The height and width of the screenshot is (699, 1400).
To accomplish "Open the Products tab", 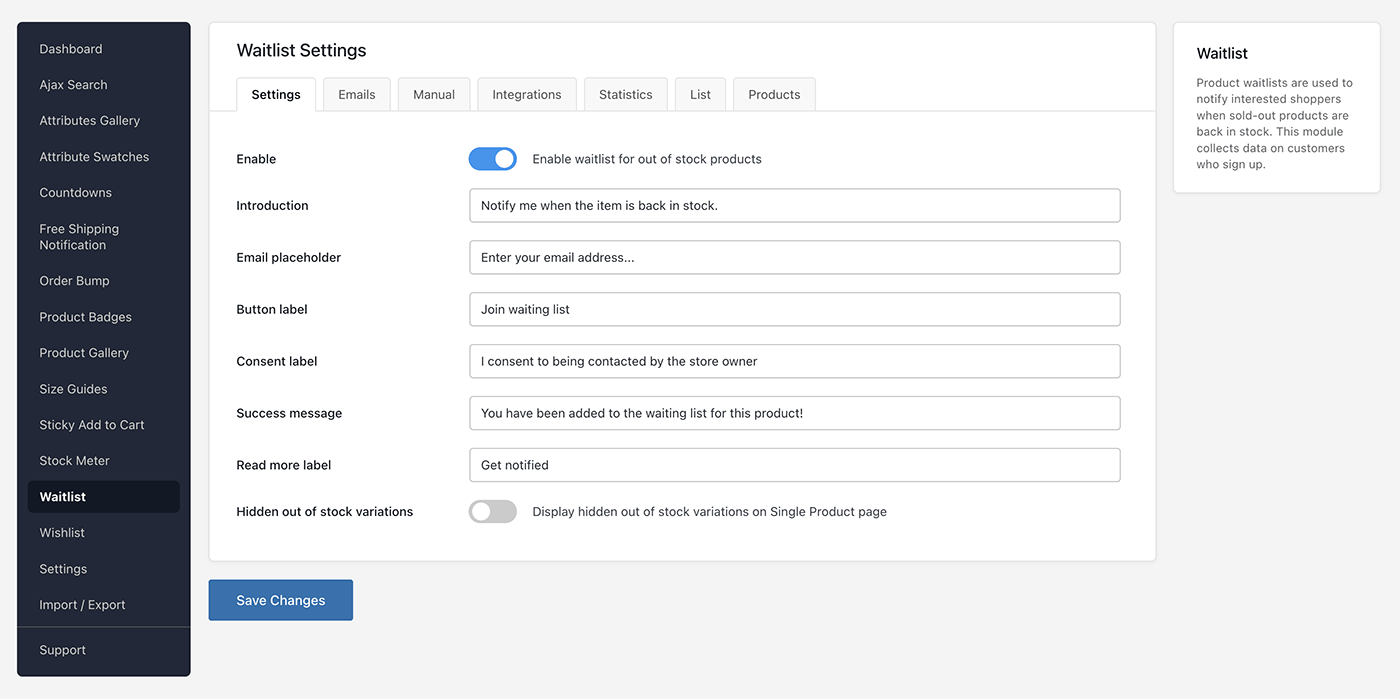I will tap(773, 93).
